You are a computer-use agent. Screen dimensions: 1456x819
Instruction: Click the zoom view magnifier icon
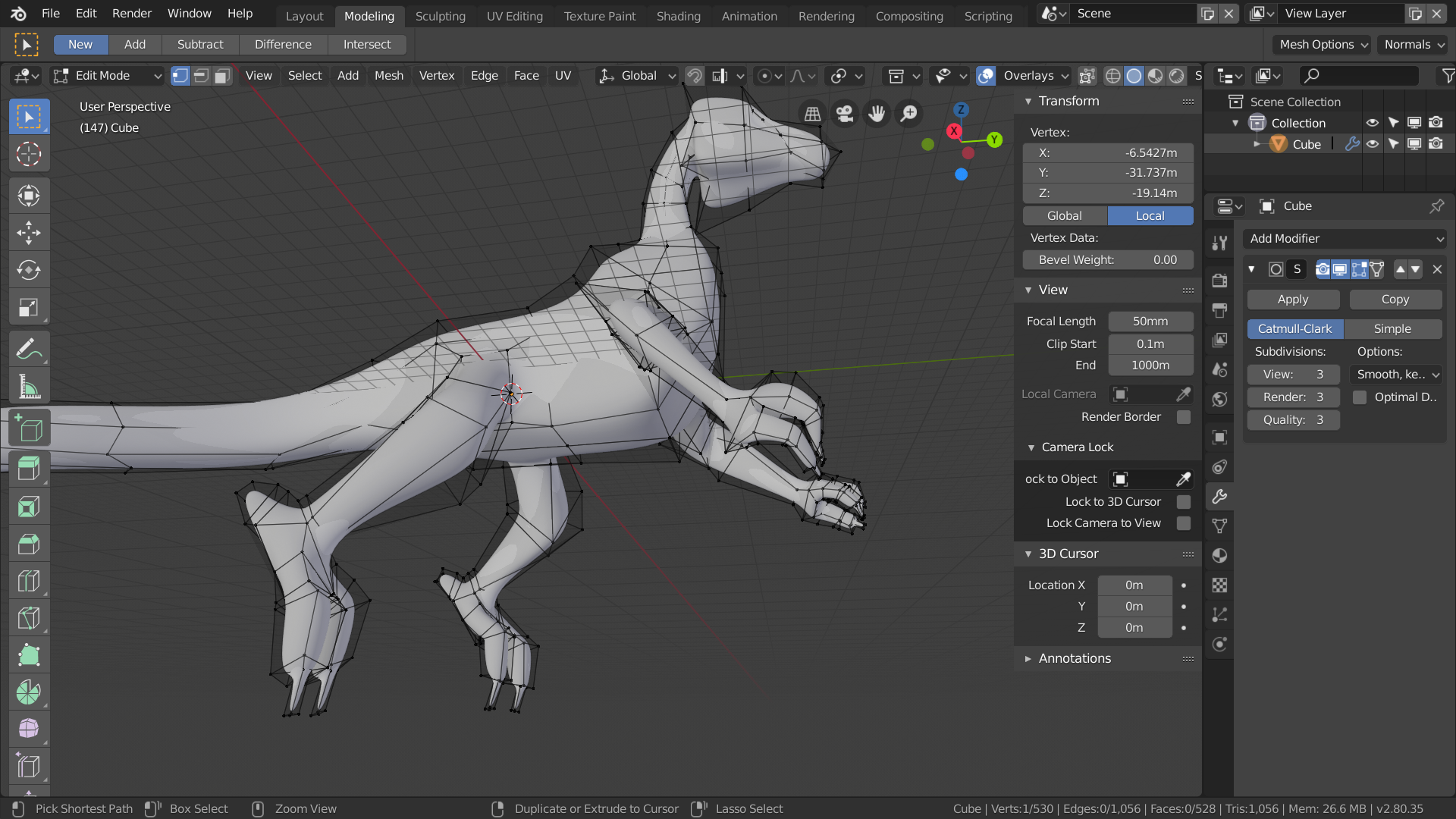point(908,114)
